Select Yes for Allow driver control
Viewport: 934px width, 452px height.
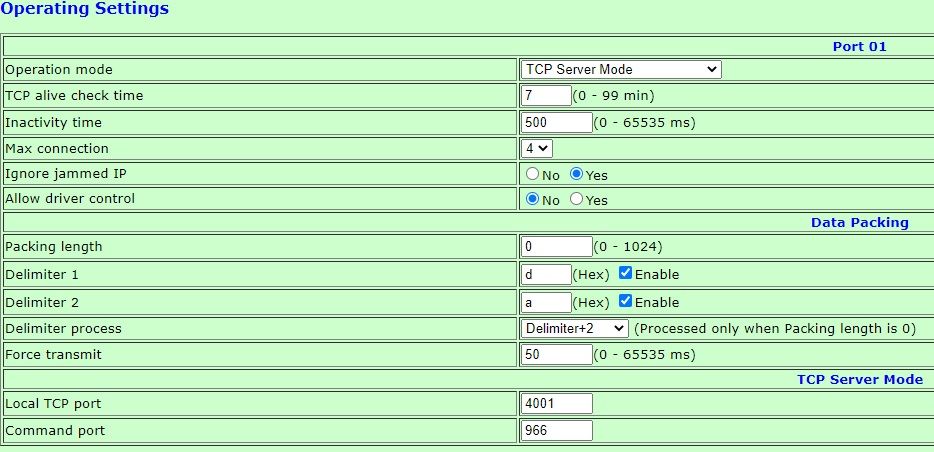point(576,199)
